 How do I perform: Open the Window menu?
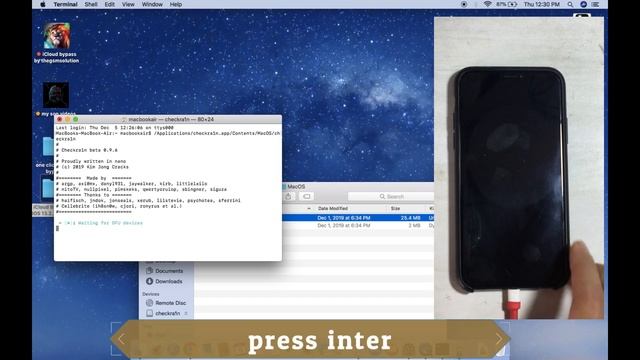click(x=152, y=4)
